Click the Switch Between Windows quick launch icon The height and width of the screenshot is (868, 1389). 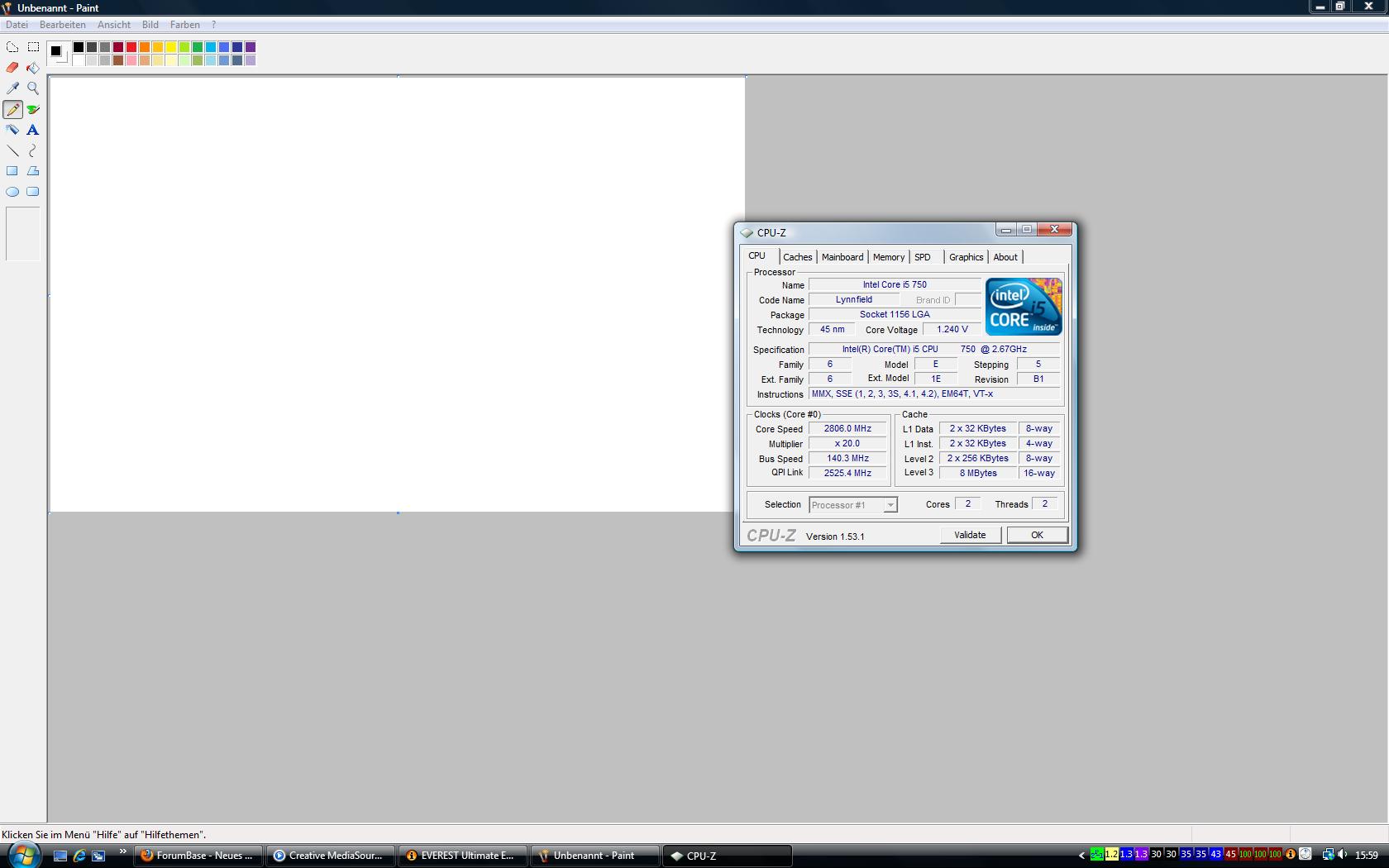click(98, 856)
